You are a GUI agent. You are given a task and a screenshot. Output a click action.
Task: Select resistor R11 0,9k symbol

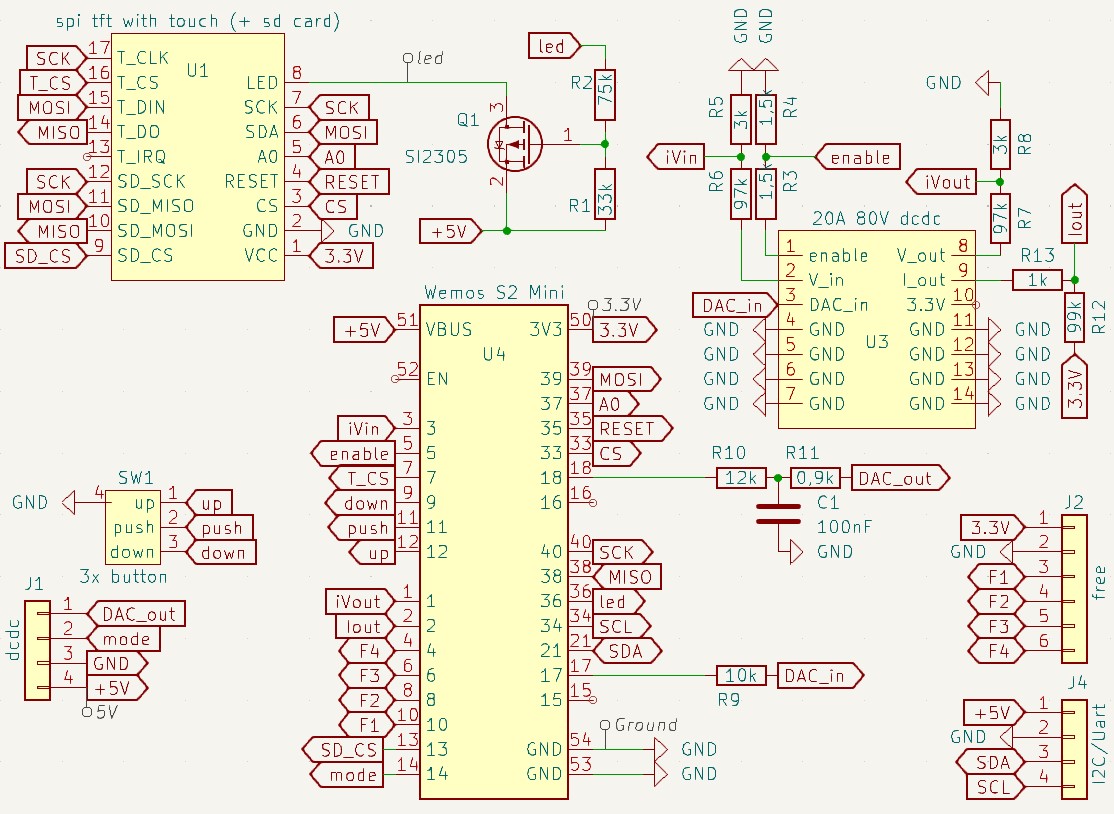tap(815, 478)
